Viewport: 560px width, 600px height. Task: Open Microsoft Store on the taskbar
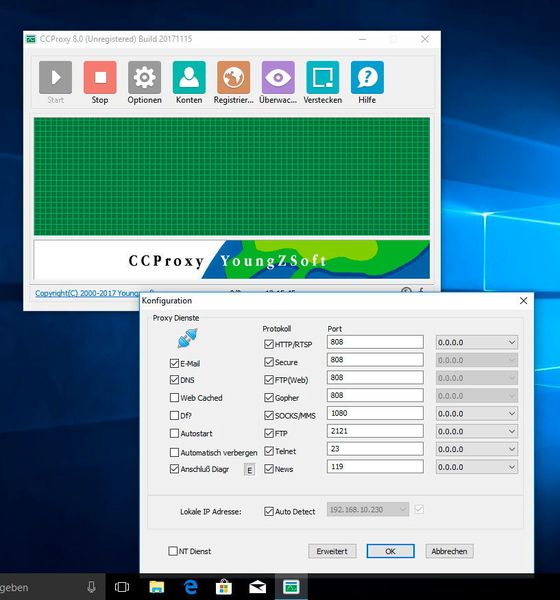[x=224, y=587]
